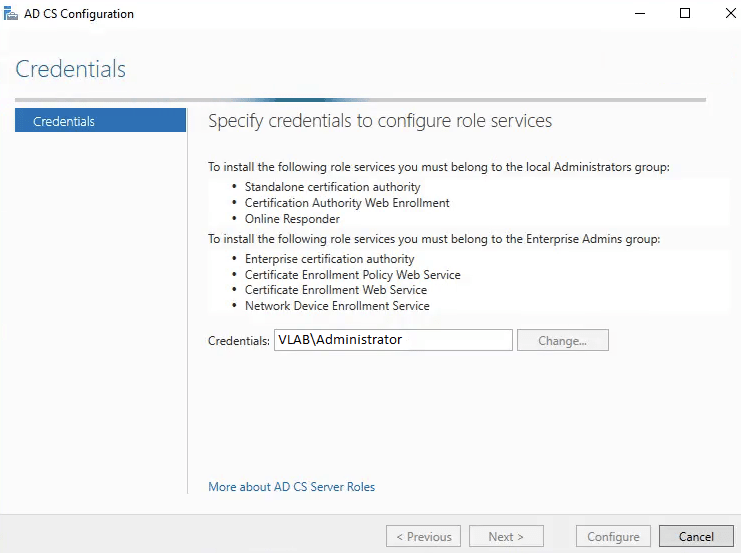Select the Credentials step in the sidebar
The height and width of the screenshot is (555, 742).
[100, 121]
